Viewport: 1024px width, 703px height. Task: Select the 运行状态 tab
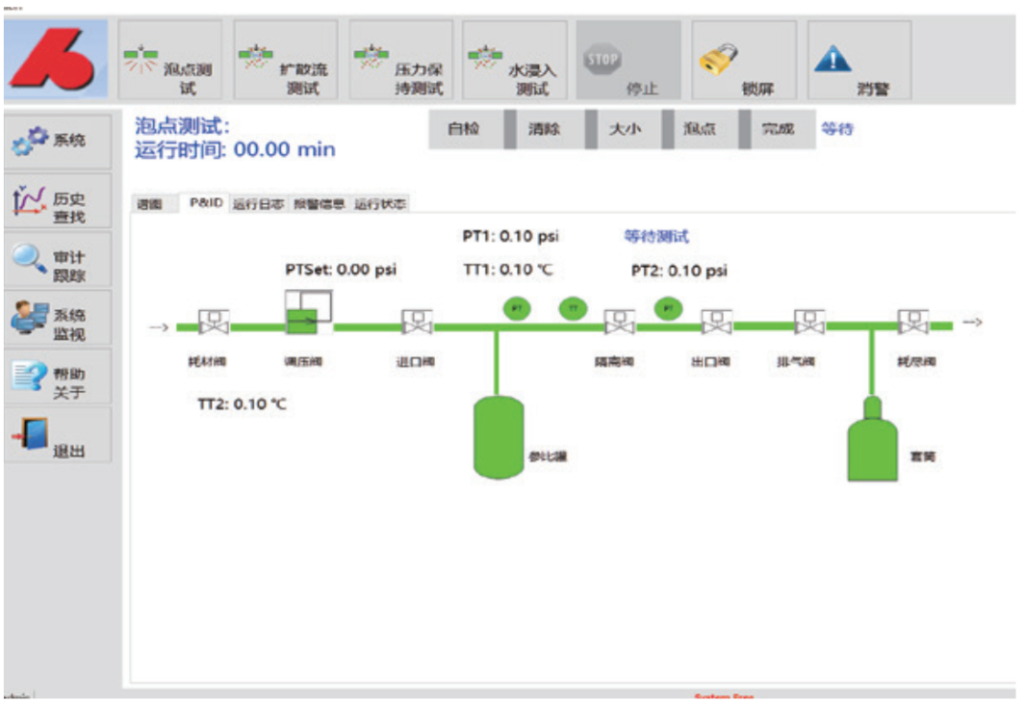click(380, 204)
